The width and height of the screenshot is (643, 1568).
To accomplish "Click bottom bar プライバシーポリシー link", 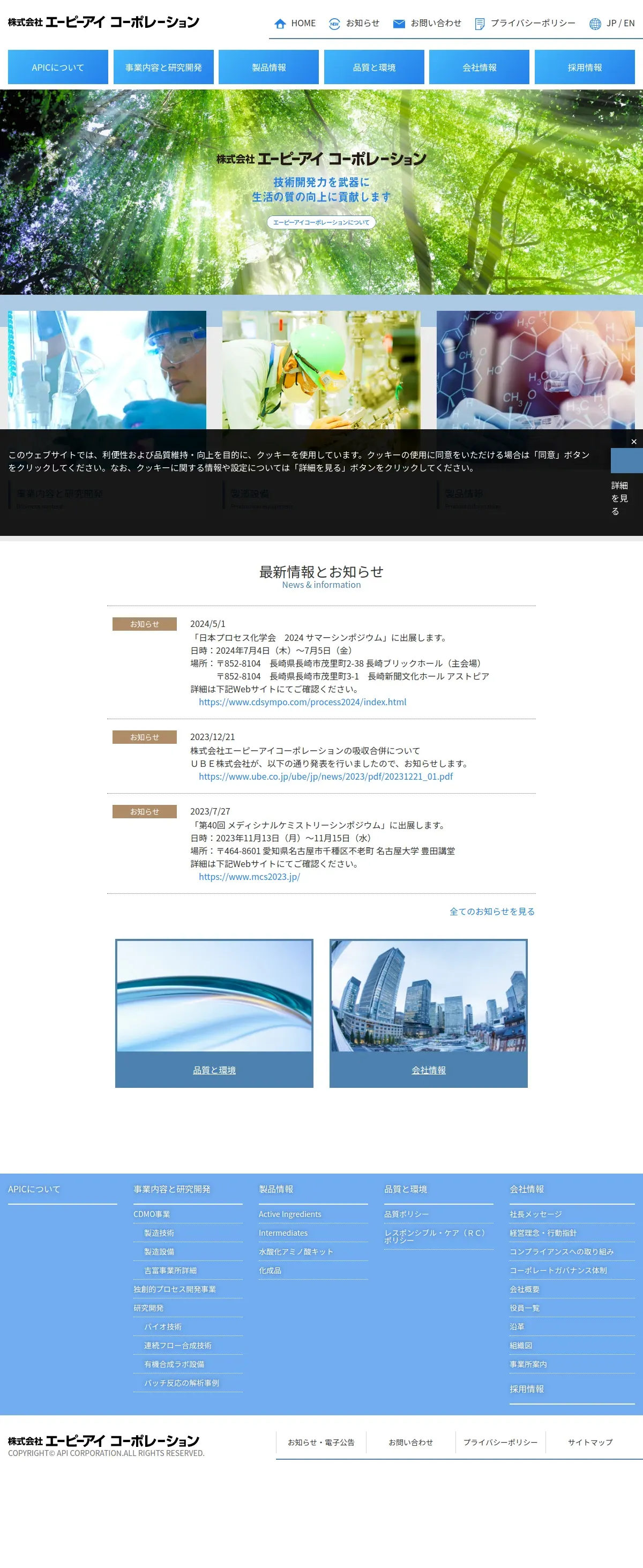I will pyautogui.click(x=500, y=1442).
